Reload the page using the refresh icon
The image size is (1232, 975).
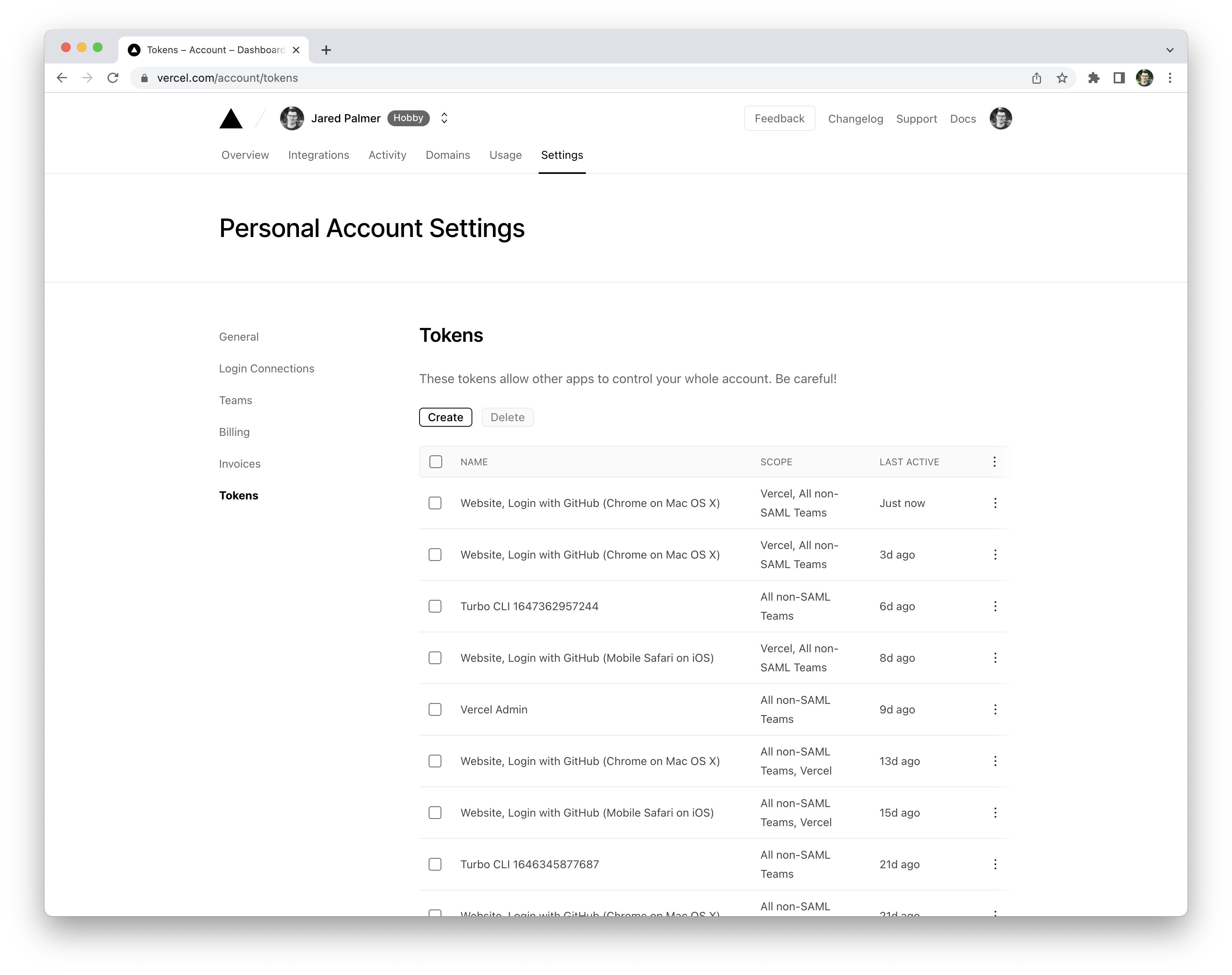pos(113,78)
